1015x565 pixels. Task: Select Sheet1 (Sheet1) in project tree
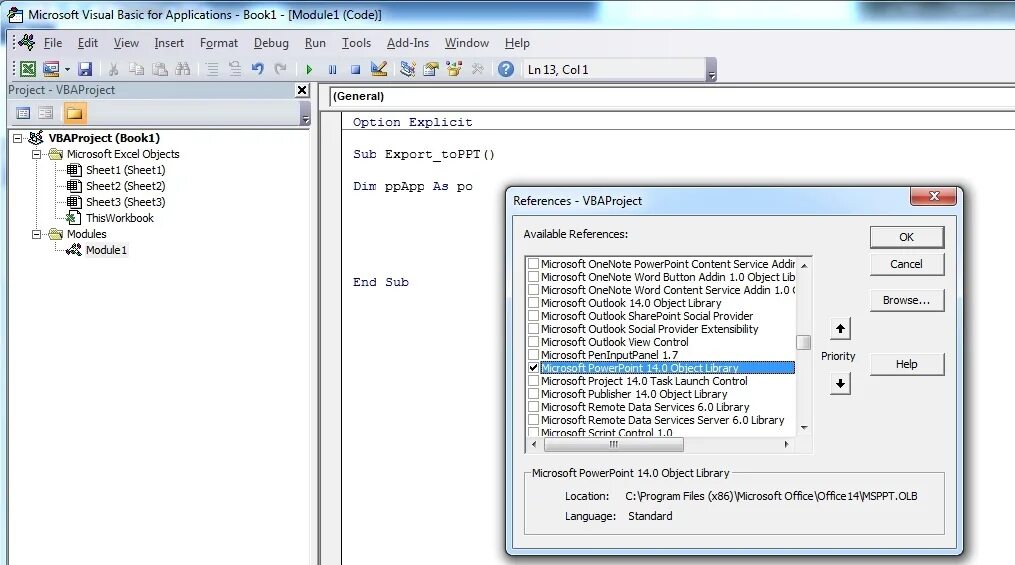pyautogui.click(x=126, y=170)
